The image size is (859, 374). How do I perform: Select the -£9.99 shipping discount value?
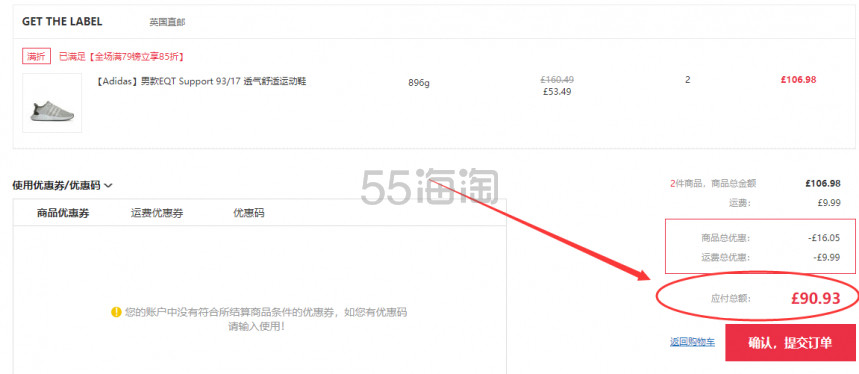coord(827,257)
